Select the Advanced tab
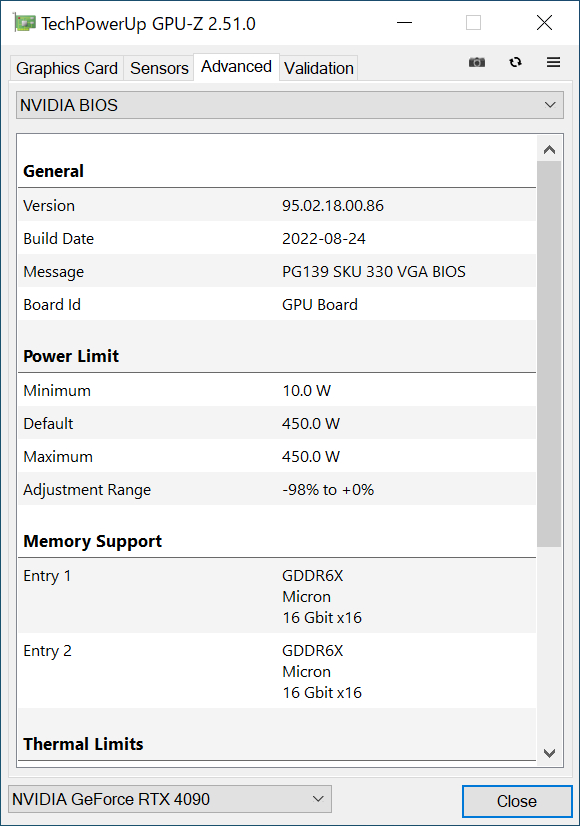580x826 pixels. coord(237,67)
